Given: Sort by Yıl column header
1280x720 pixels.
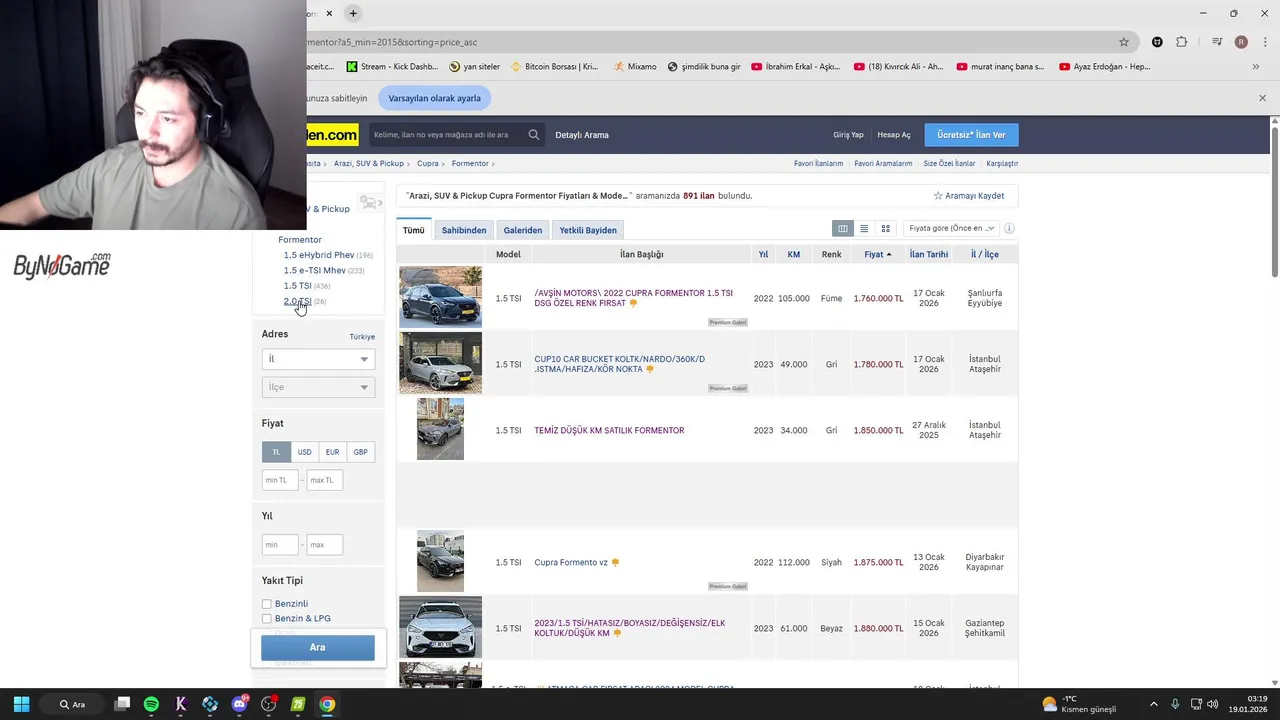Looking at the screenshot, I should (763, 254).
